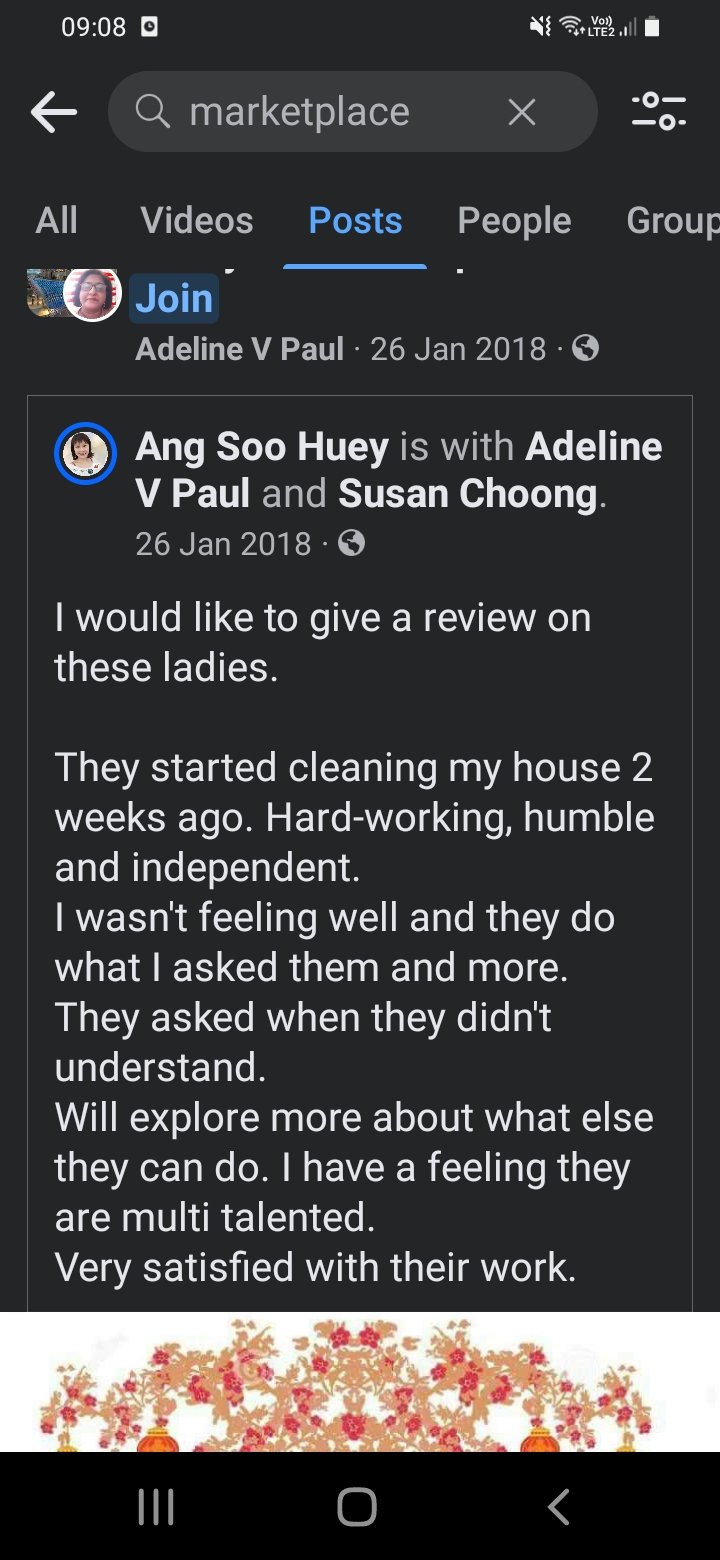Open the Groups tab
Viewport: 720px width, 1560px height.
click(672, 220)
